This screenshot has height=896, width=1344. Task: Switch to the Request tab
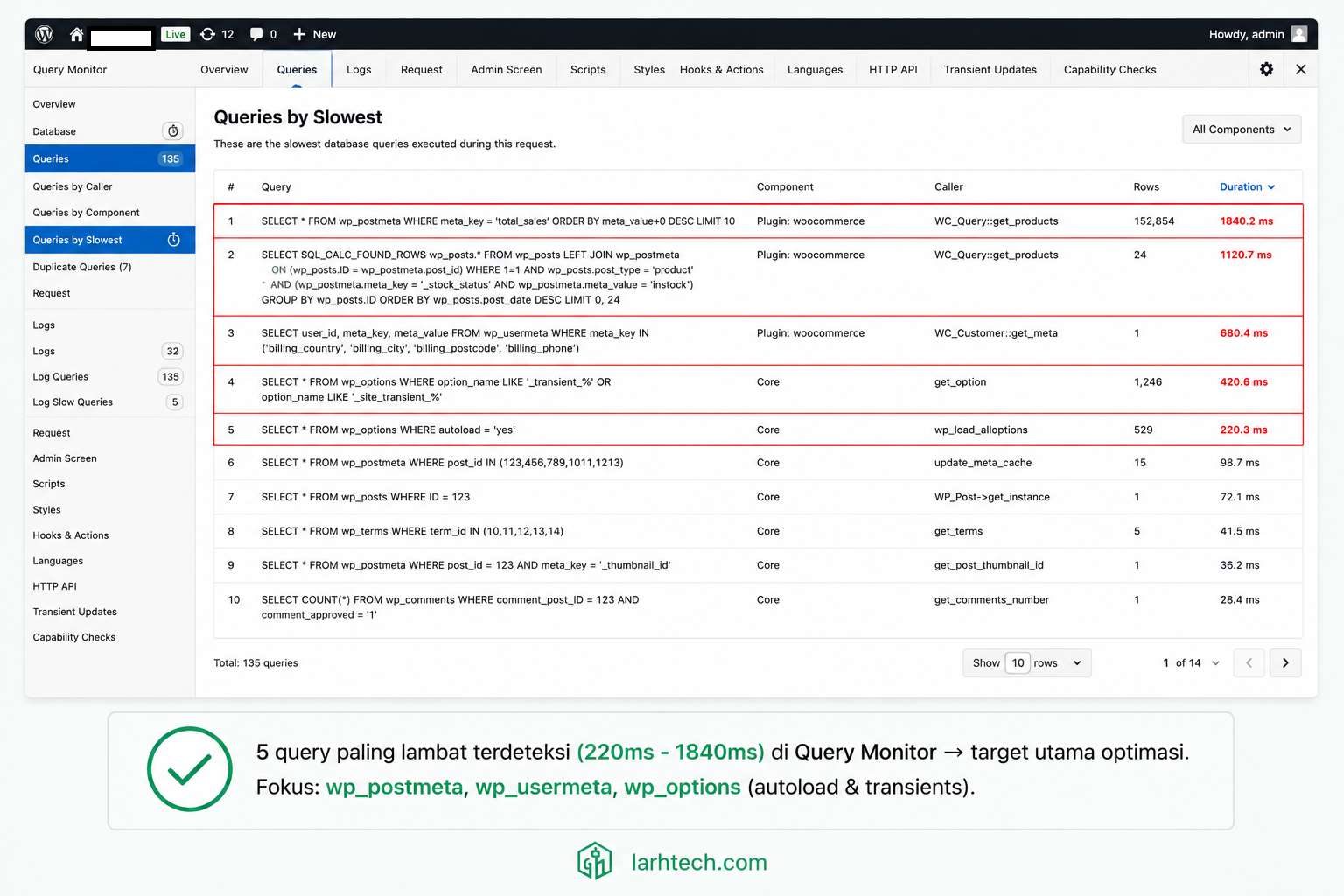tap(421, 69)
